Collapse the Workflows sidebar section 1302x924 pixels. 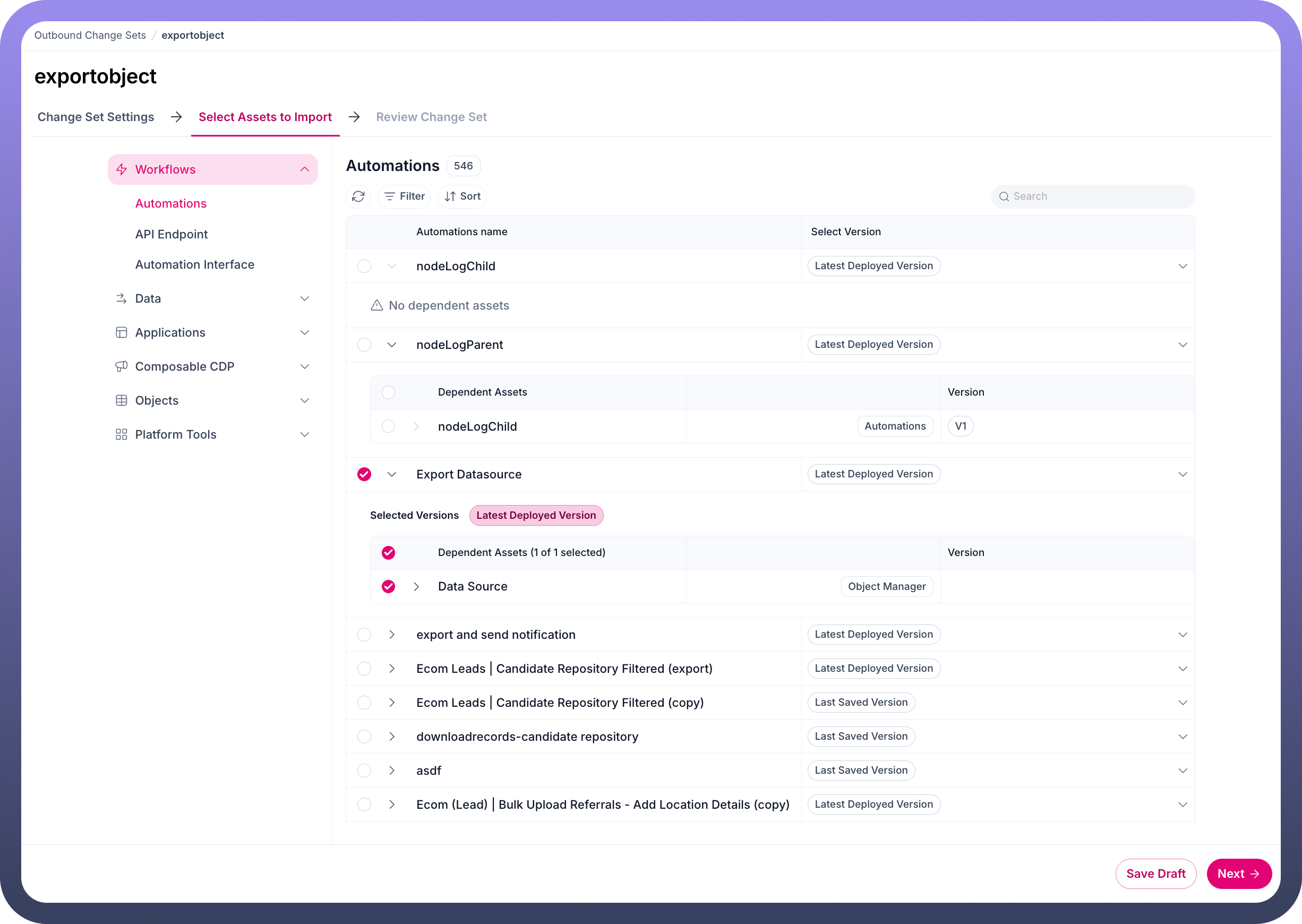[x=304, y=169]
